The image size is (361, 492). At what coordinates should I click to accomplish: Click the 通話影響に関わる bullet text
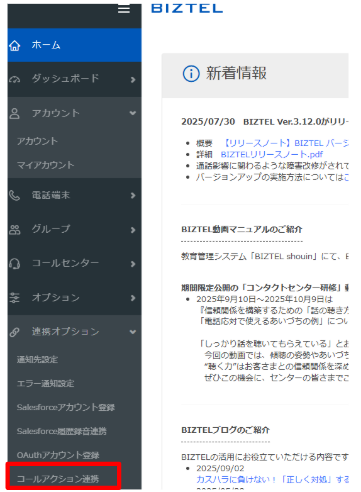point(272,166)
